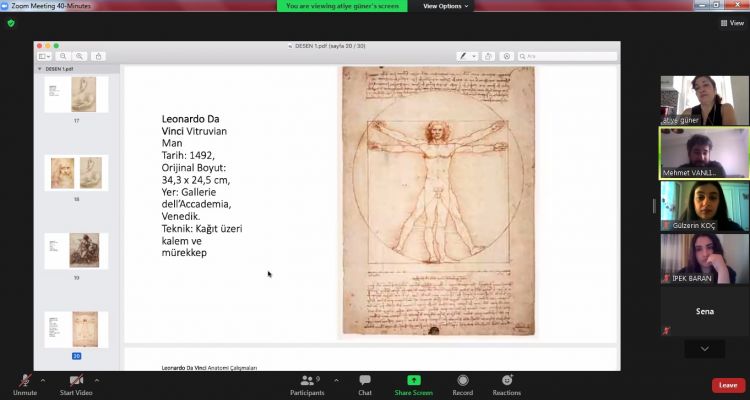Click the Vitruvian Man drawing image
Screen dimensions: 750x400
438,201
